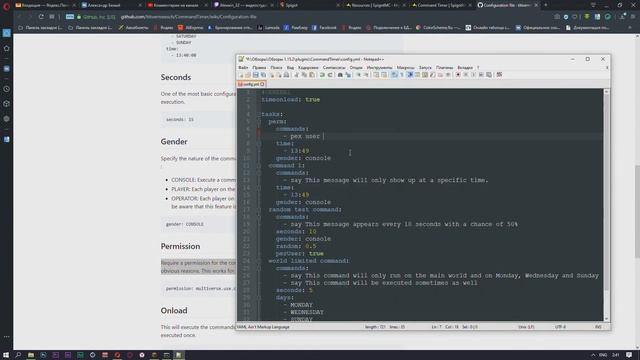Click the Redo arrow in Notepad++ toolbar
The width and height of the screenshot is (640, 360).
tap(330, 75)
